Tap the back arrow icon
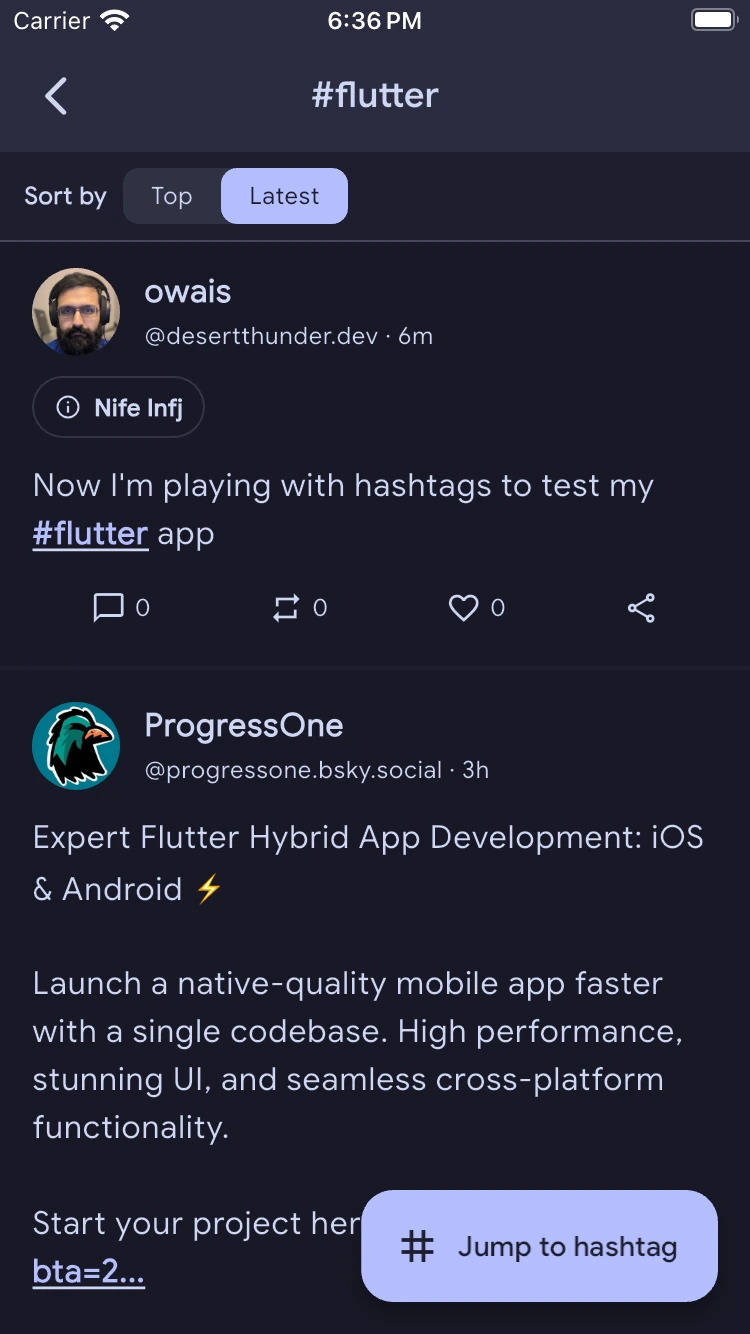This screenshot has width=750, height=1334. coord(56,96)
